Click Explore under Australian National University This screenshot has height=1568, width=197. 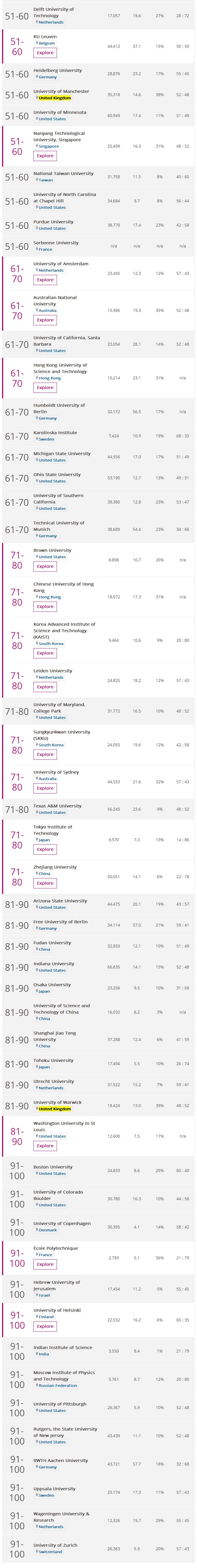(44, 319)
